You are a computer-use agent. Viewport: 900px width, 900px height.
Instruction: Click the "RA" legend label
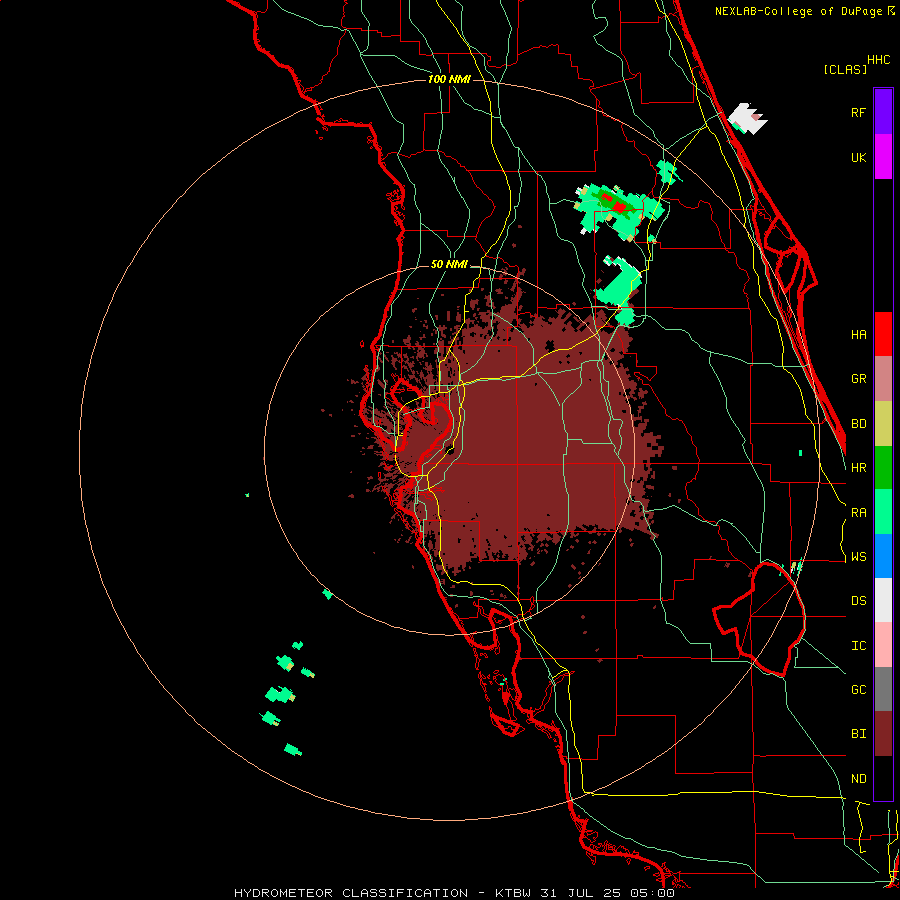(859, 513)
